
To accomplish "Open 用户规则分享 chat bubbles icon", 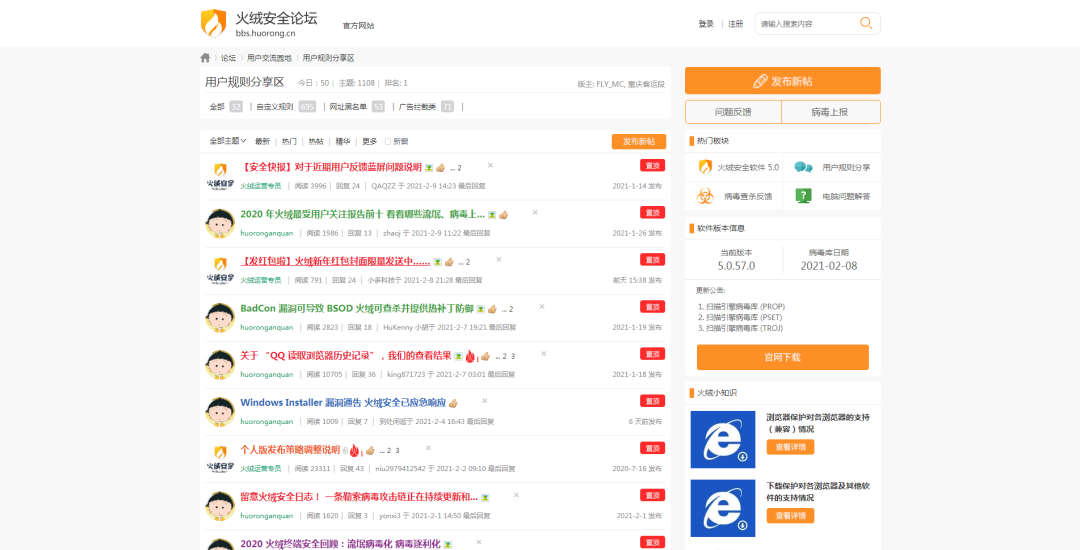I will pos(803,167).
